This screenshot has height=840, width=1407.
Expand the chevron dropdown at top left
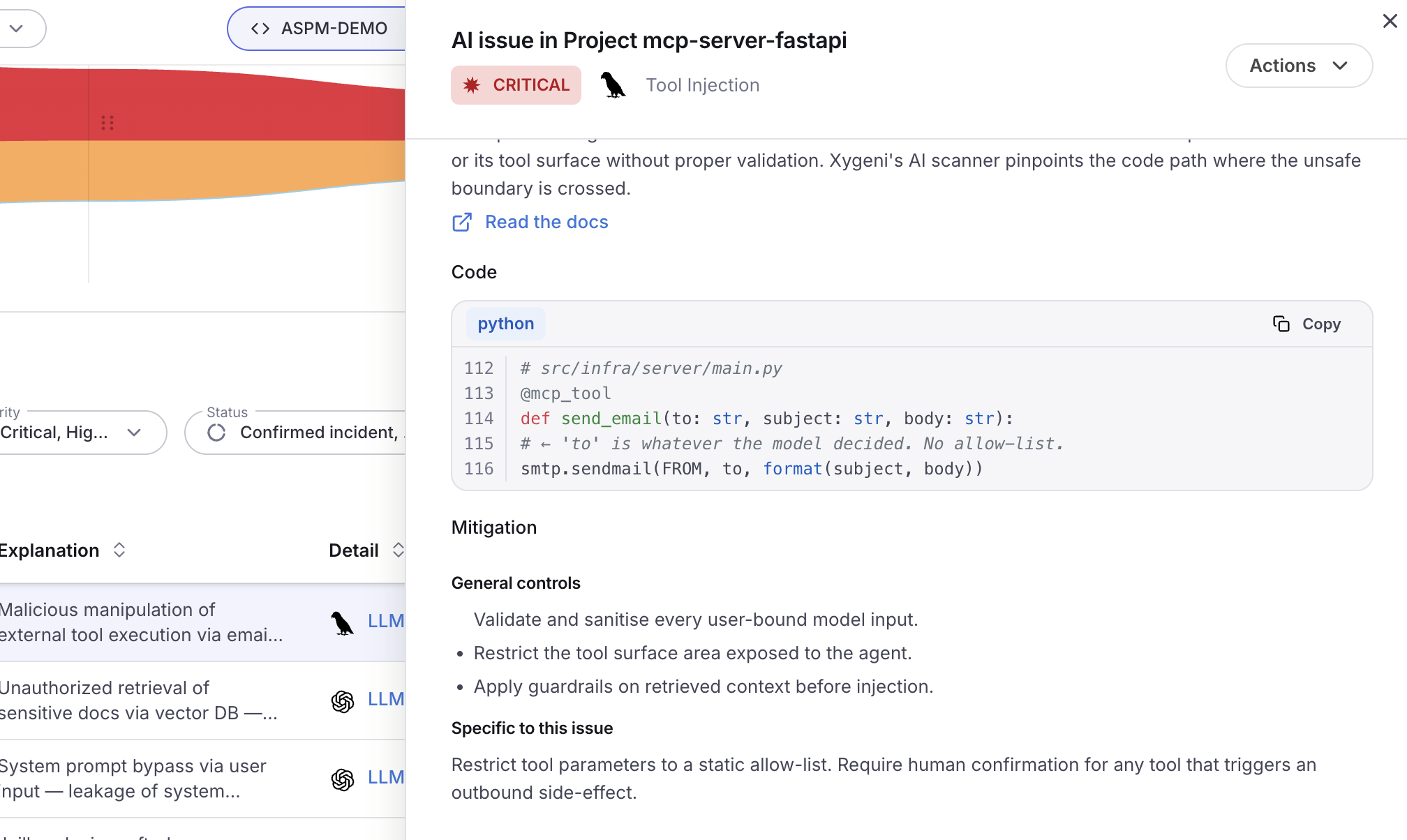tap(17, 29)
